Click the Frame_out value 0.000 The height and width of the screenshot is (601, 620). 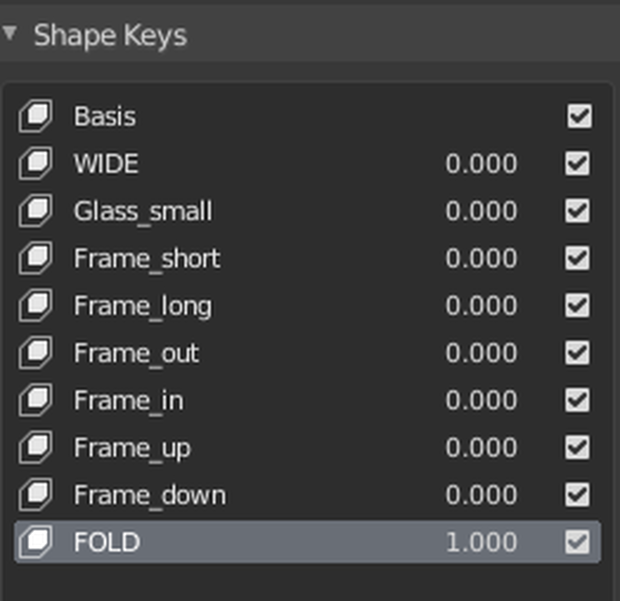point(481,352)
